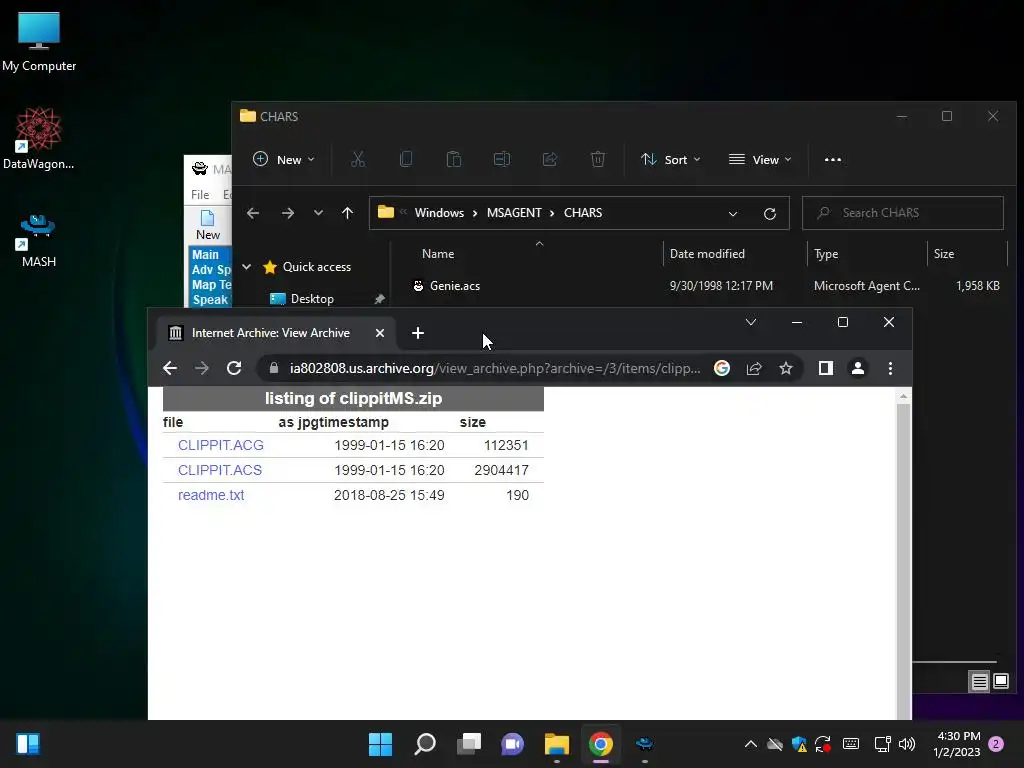
Task: Open Chrome profile avatar menu
Action: point(857,368)
